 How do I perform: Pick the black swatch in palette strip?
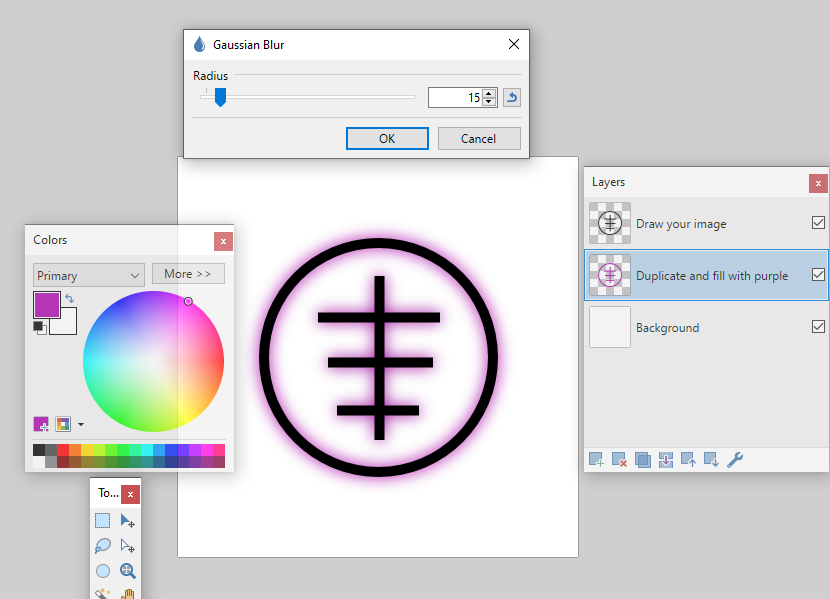(x=39, y=450)
